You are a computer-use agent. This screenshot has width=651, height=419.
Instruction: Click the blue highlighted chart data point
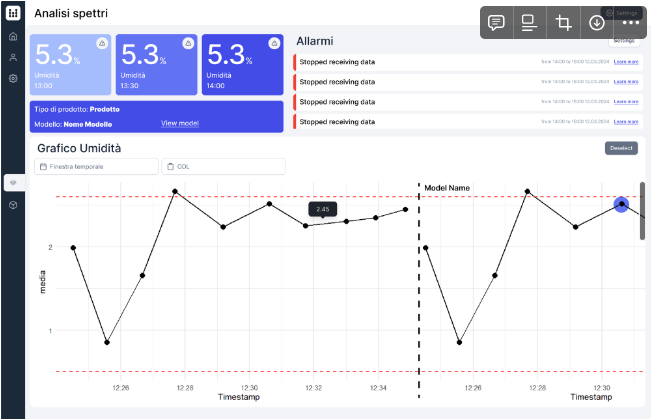pyautogui.click(x=621, y=204)
